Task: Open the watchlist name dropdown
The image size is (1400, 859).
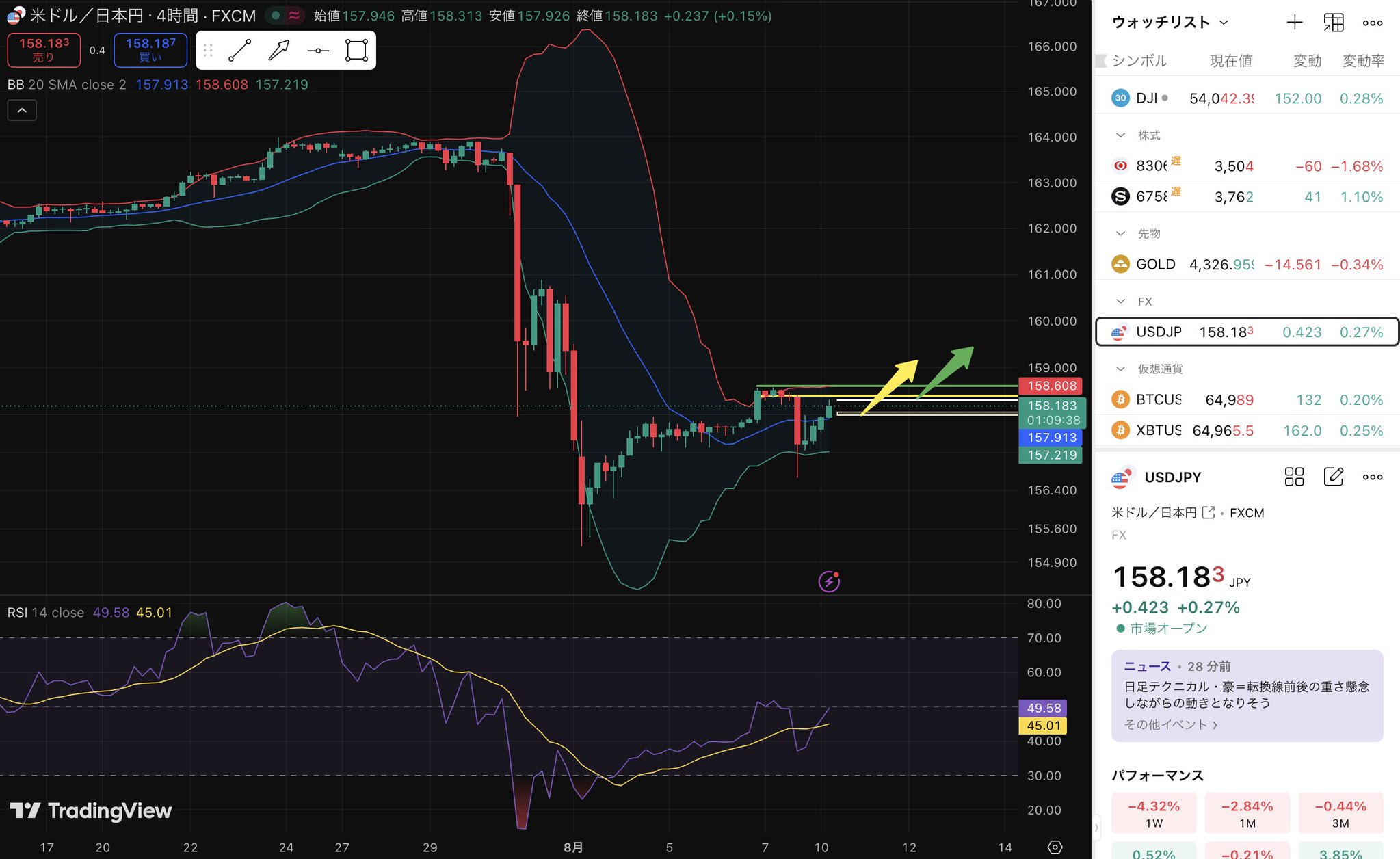Action: pos(1170,23)
